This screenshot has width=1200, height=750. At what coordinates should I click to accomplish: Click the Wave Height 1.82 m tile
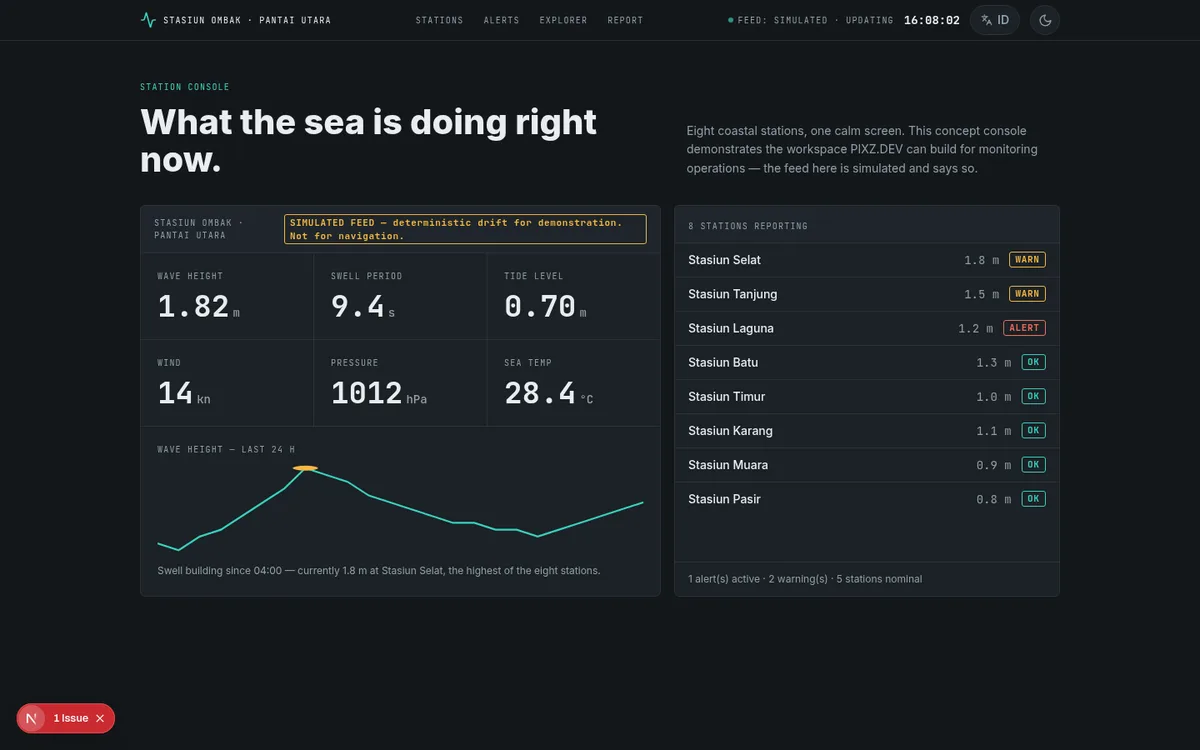coord(227,296)
